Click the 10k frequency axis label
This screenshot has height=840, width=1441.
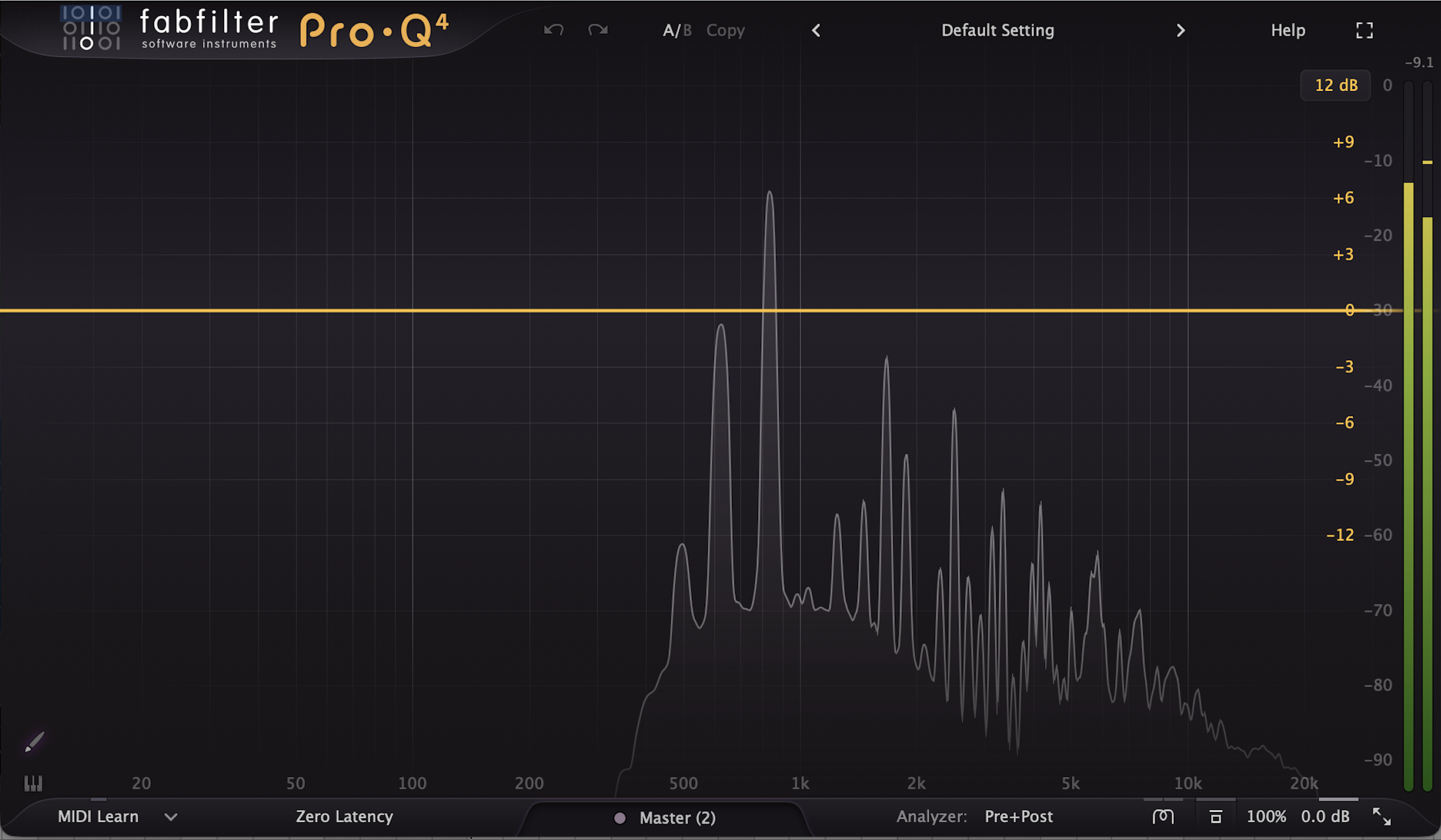pyautogui.click(x=1188, y=783)
